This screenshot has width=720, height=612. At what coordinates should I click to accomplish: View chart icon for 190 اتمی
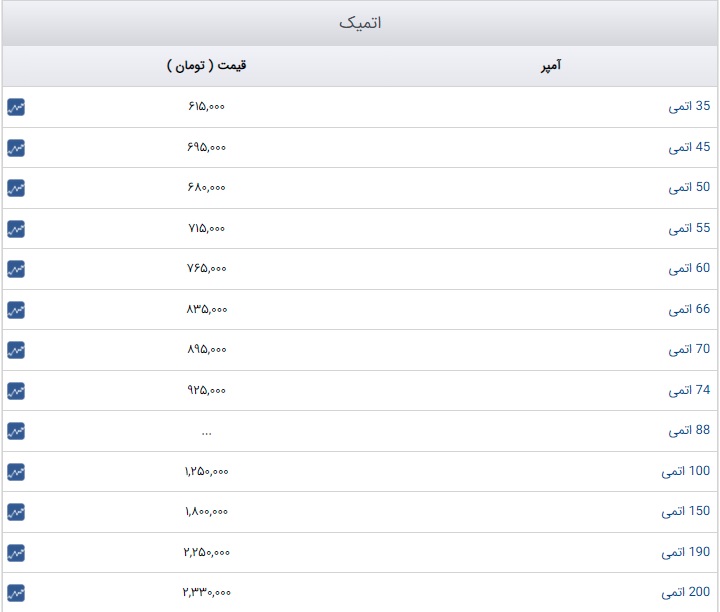coord(16,552)
